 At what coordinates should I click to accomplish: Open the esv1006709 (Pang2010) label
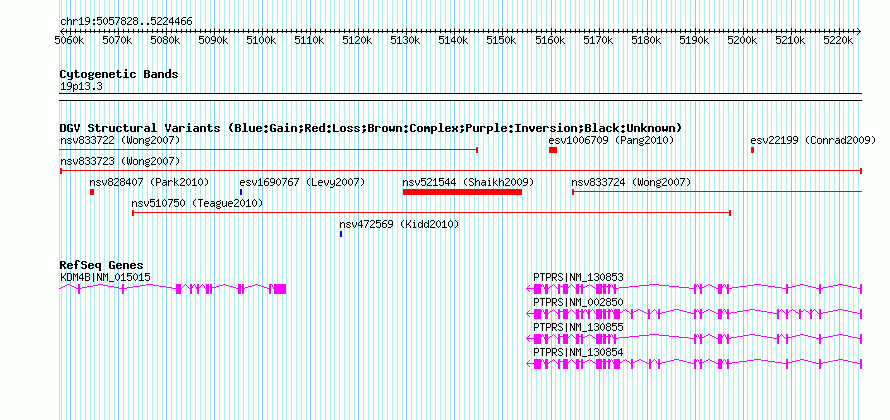[611, 140]
